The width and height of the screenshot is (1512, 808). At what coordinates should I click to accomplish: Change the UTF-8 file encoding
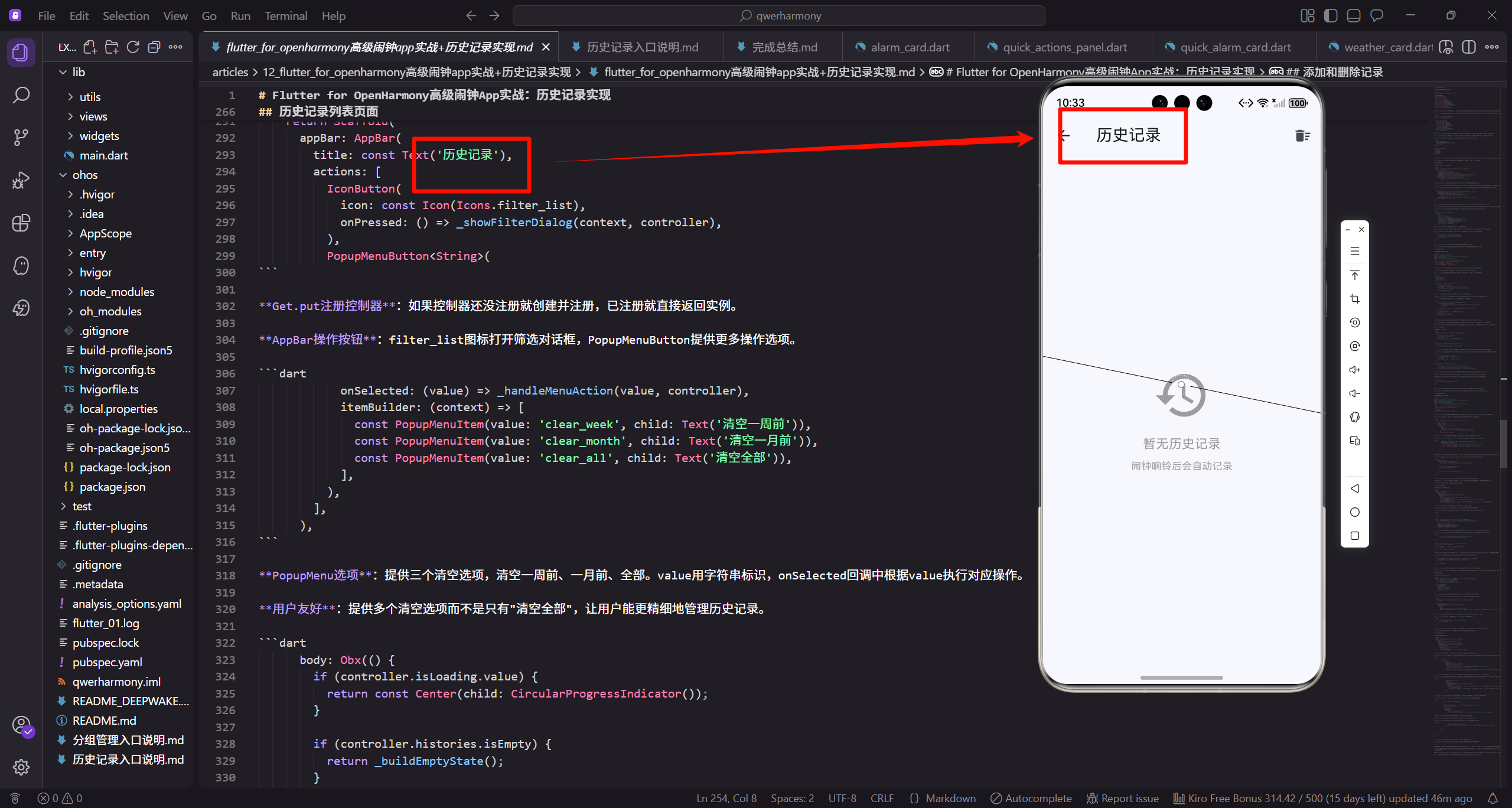point(842,799)
